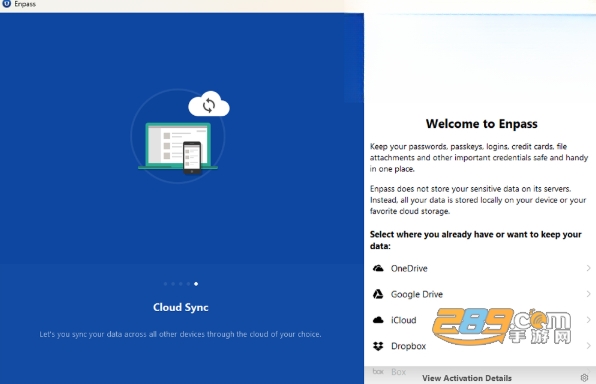Click the laptop and phone illustration
This screenshot has height=384, width=596.
coord(178,148)
